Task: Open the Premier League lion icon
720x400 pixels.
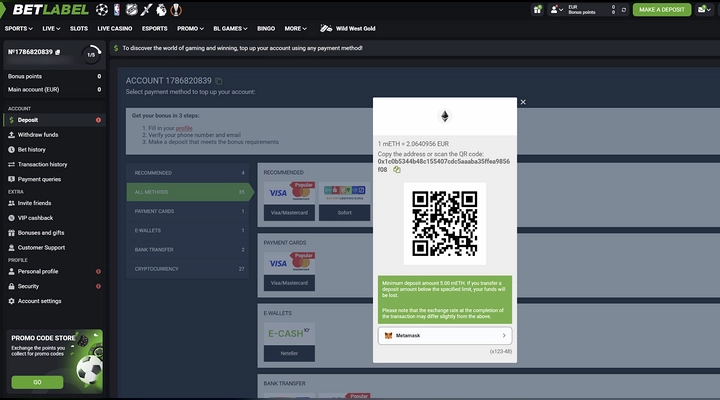Action: coord(161,10)
